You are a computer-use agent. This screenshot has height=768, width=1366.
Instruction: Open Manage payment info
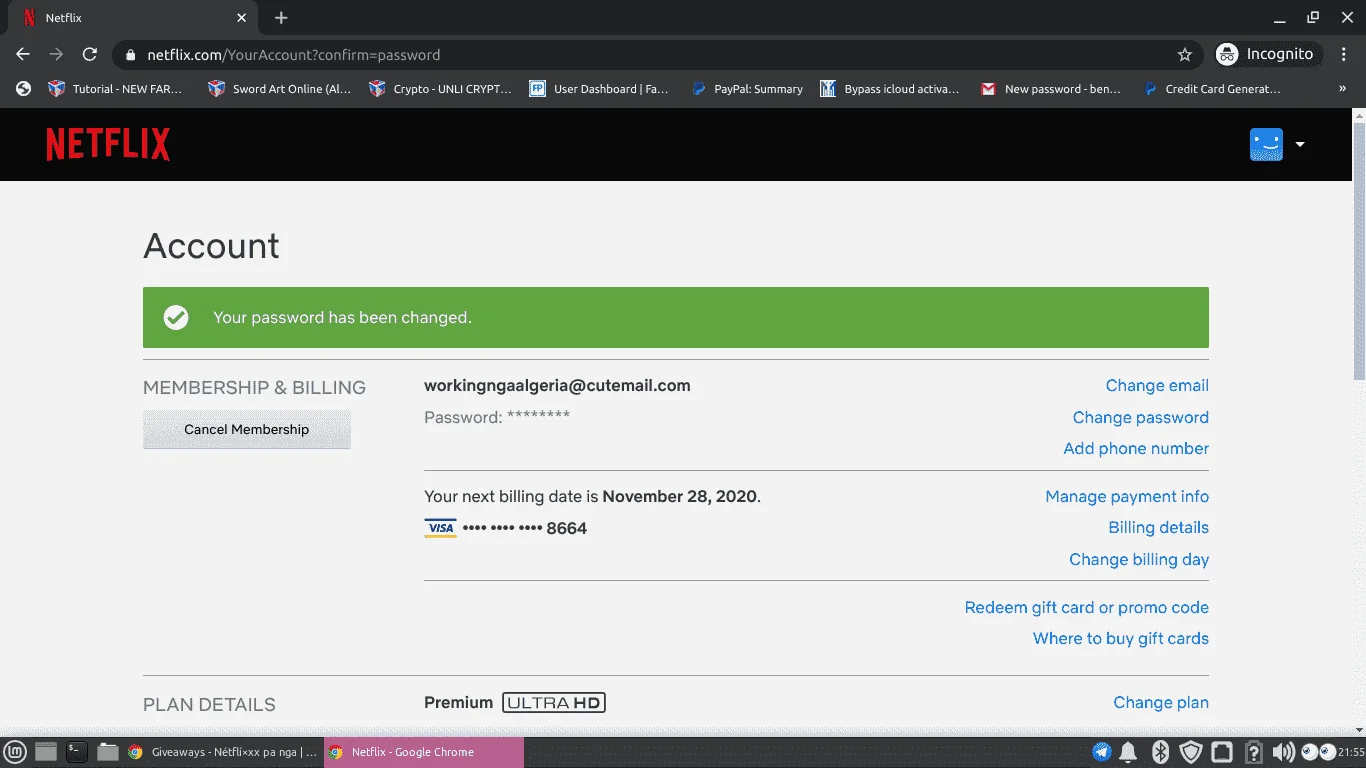1127,496
